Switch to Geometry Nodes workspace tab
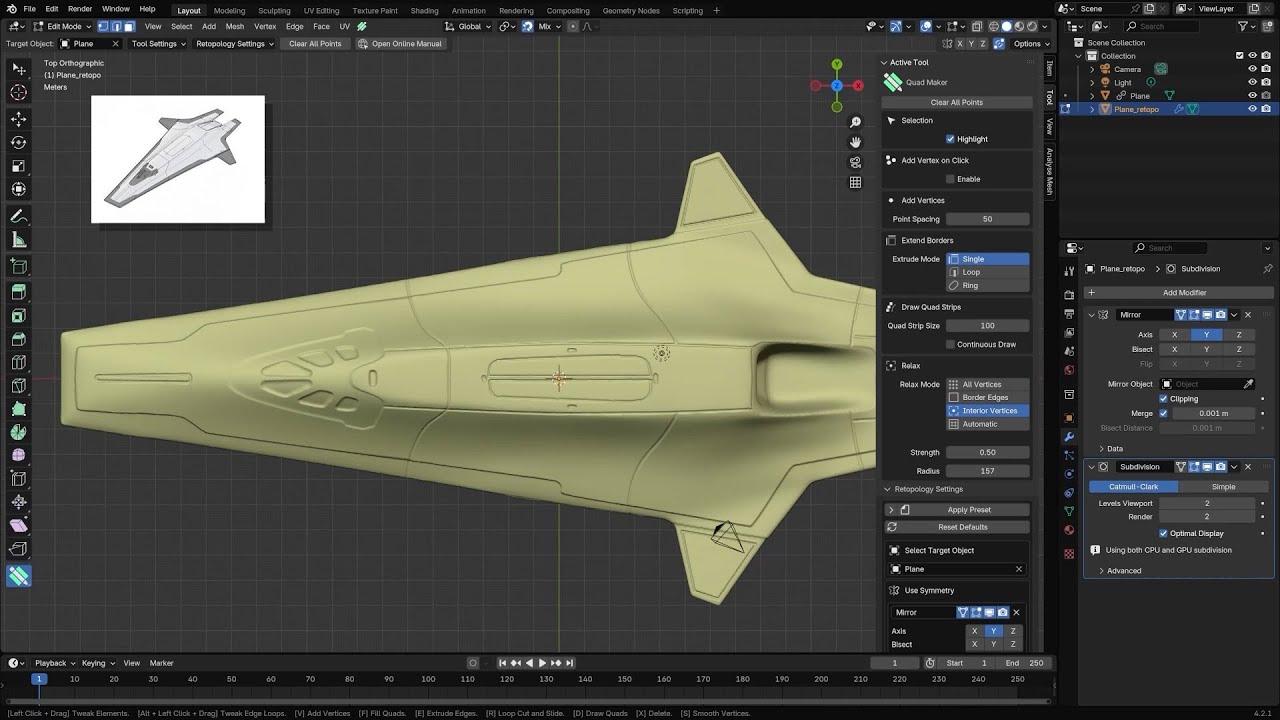Image resolution: width=1280 pixels, height=720 pixels. point(631,10)
